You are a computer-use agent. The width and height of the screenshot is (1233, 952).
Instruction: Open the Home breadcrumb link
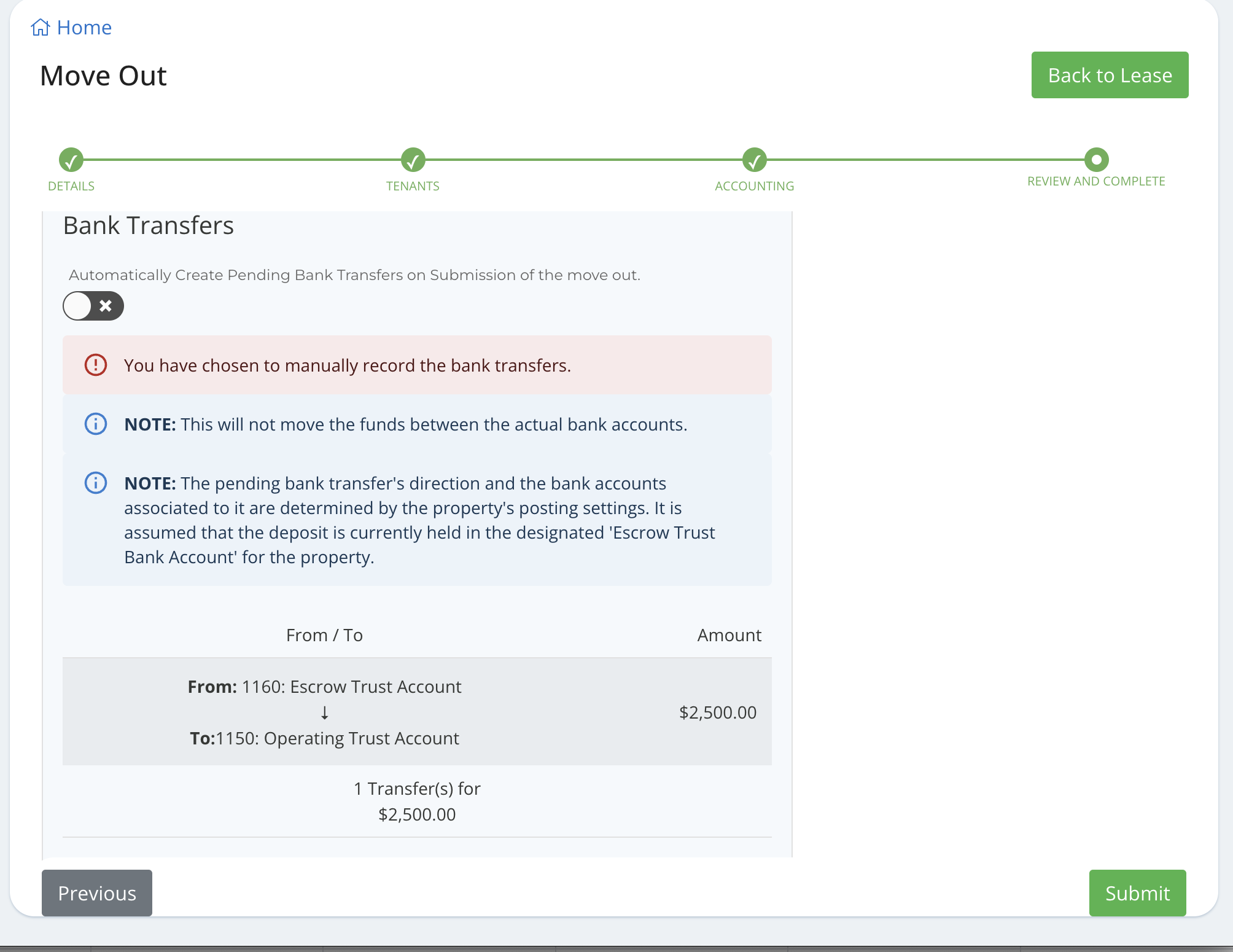83,27
